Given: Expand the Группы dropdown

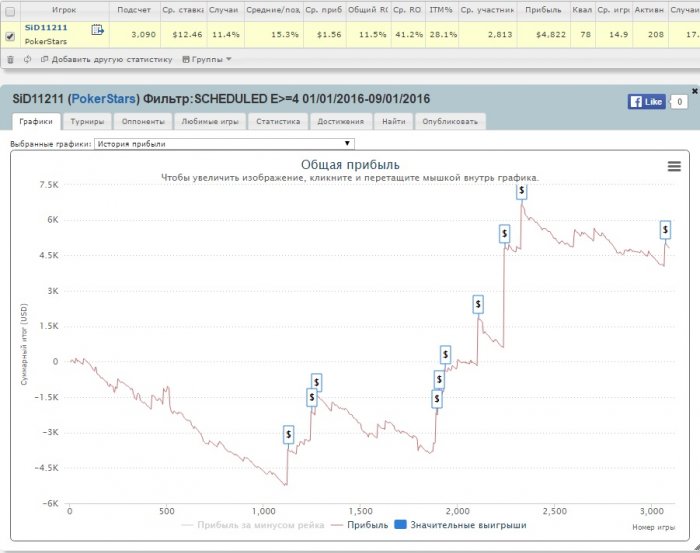Looking at the screenshot, I should (207, 59).
